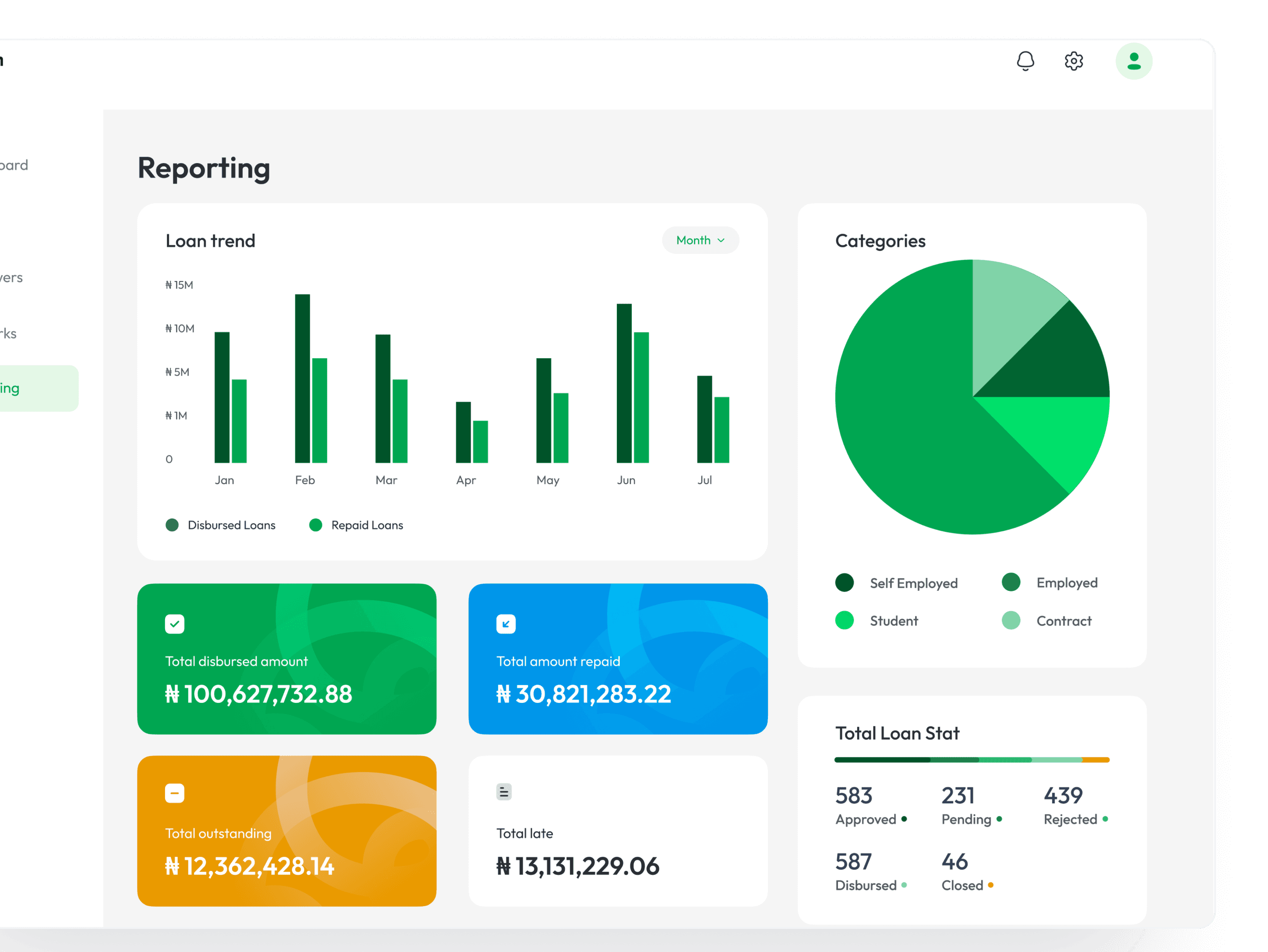Click the Contract legend swatch

point(1011,620)
